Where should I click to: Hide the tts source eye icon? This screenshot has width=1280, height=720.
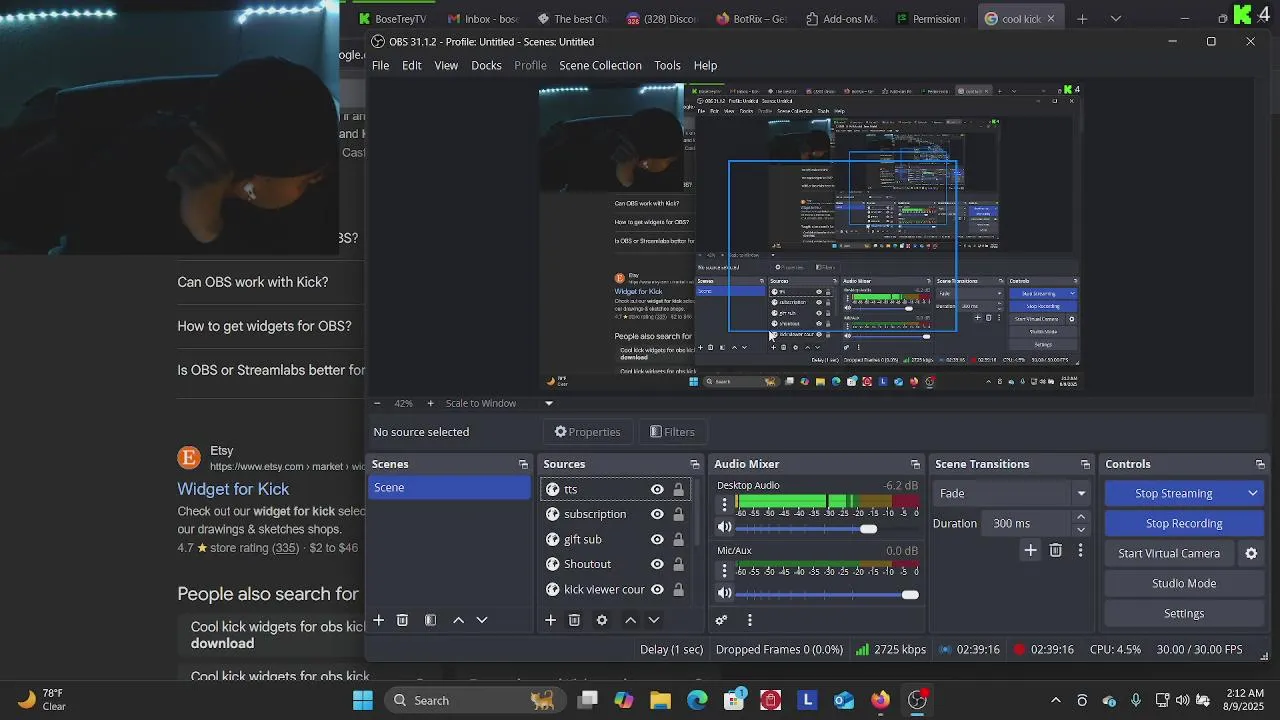pyautogui.click(x=657, y=489)
